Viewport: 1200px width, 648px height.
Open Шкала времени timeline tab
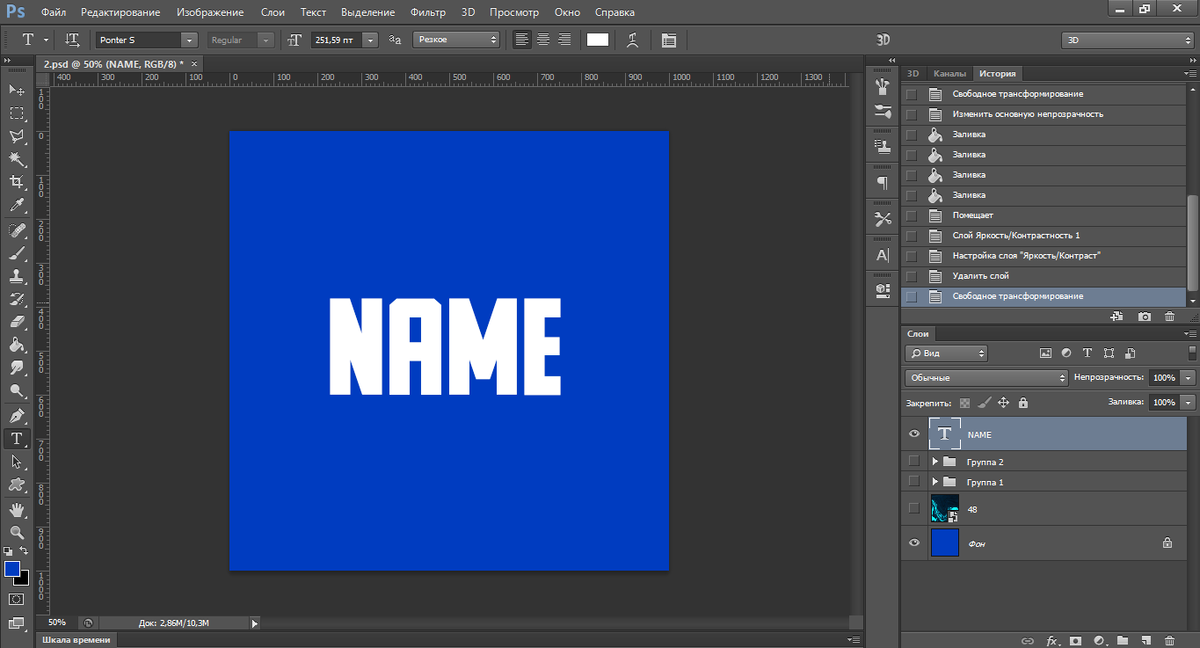[x=78, y=640]
